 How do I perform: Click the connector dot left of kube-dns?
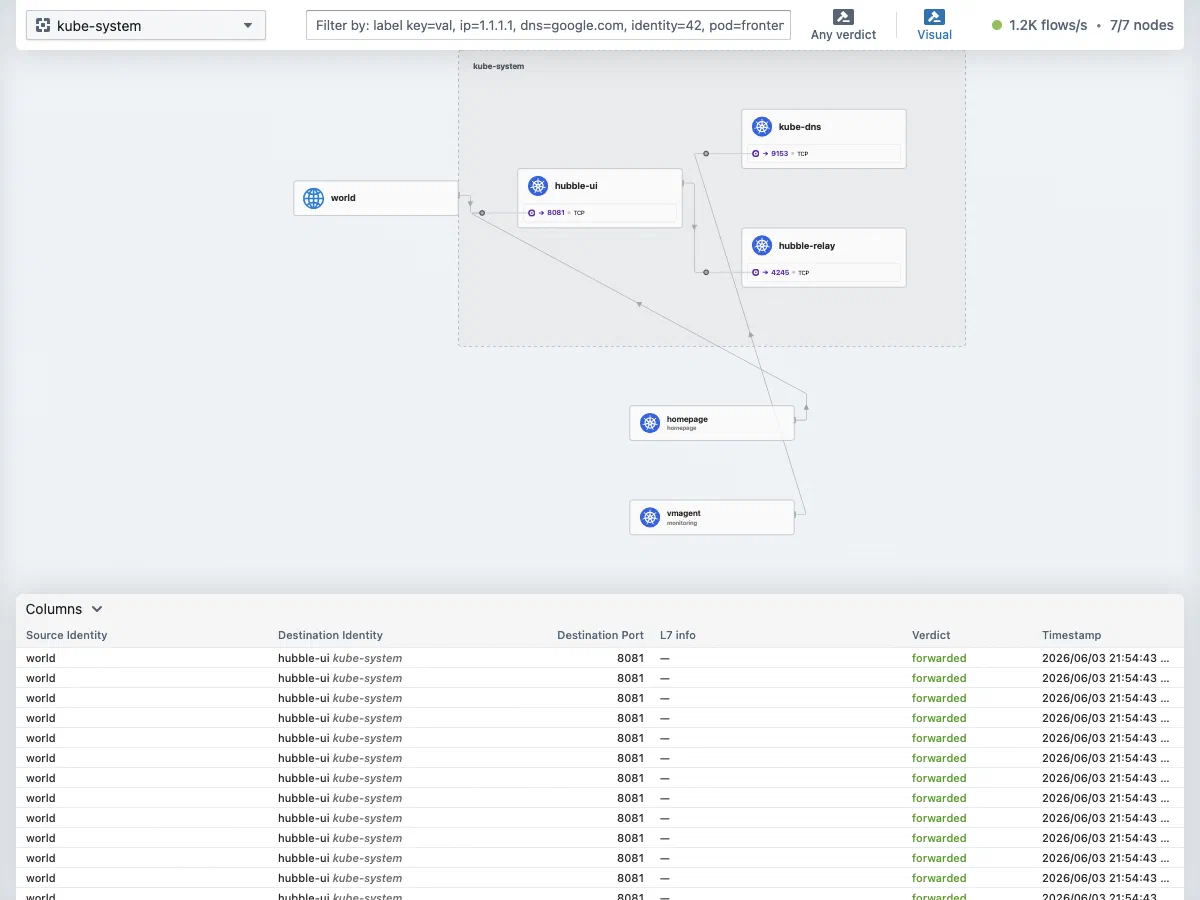click(x=706, y=154)
